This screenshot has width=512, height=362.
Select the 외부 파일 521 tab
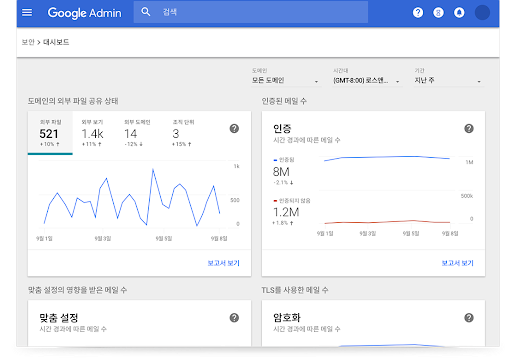[50, 133]
